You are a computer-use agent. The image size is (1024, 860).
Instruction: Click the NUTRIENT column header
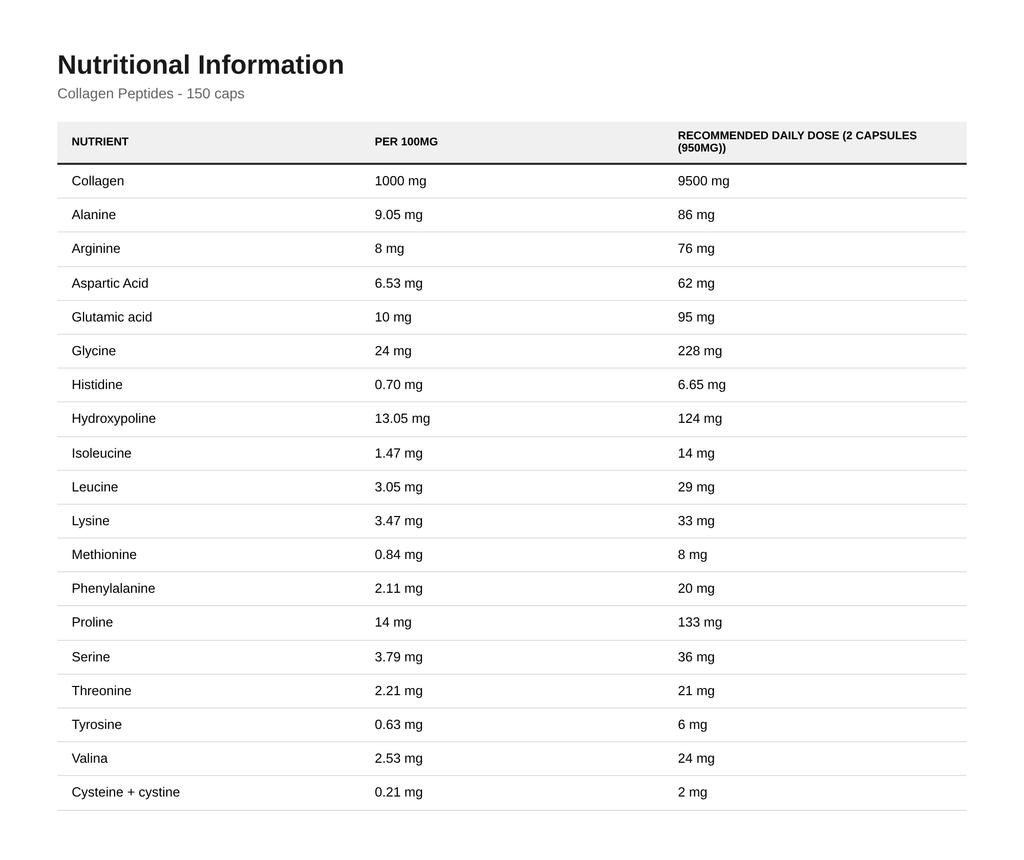point(100,142)
